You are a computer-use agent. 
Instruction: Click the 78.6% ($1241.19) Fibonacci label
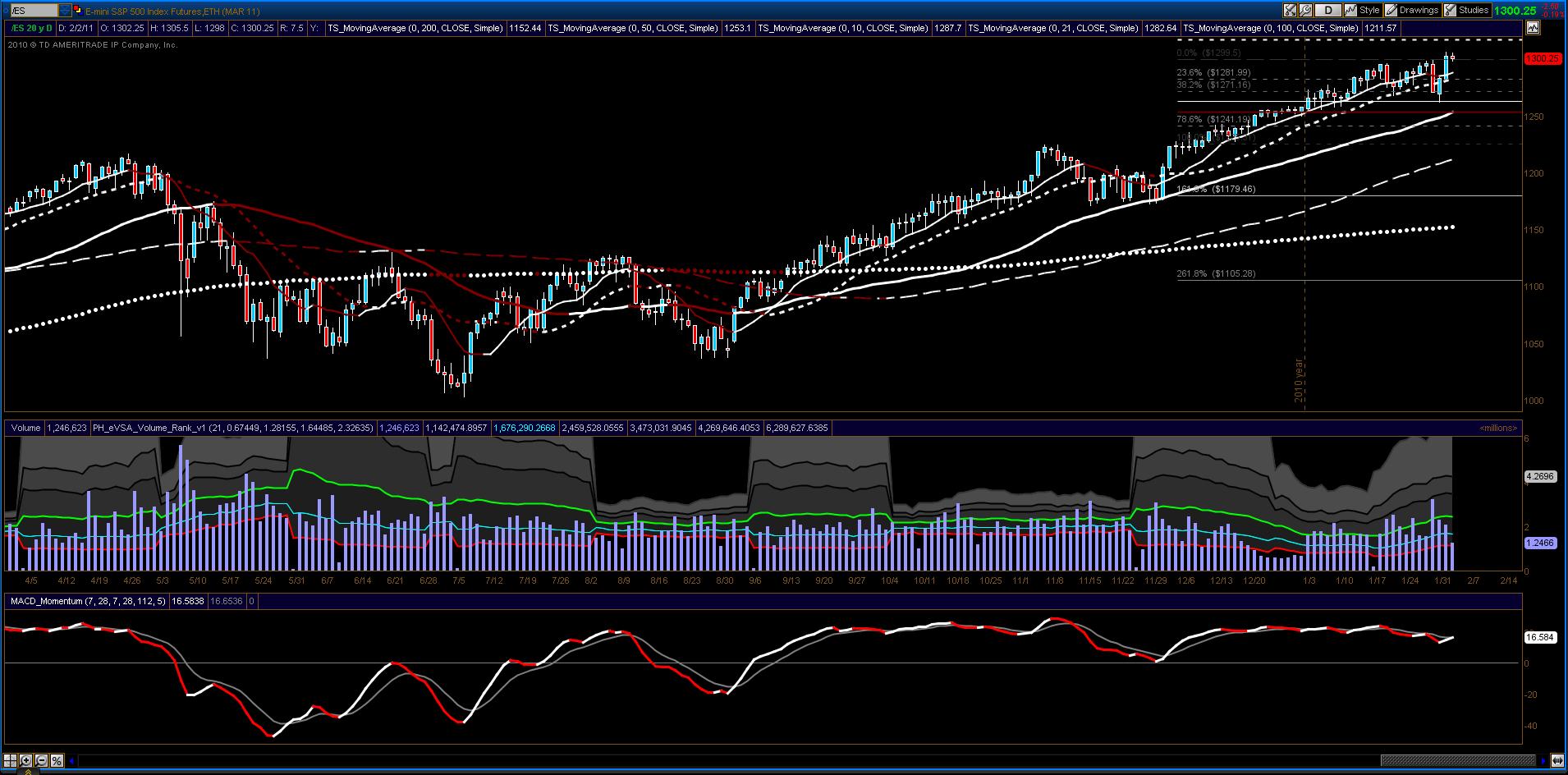[x=1213, y=119]
